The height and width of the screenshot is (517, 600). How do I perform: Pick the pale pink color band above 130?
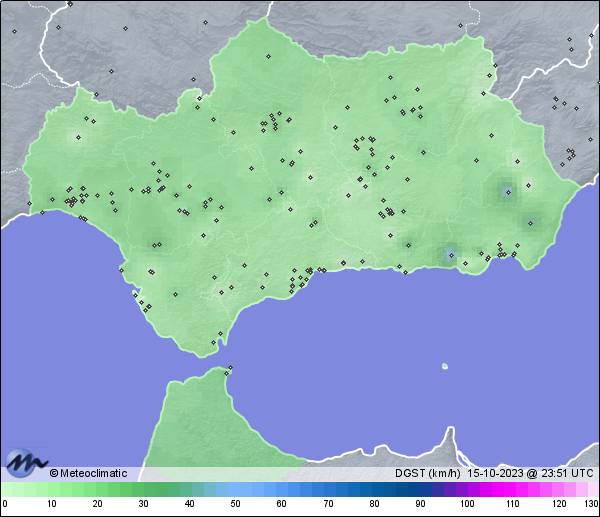(x=594, y=489)
